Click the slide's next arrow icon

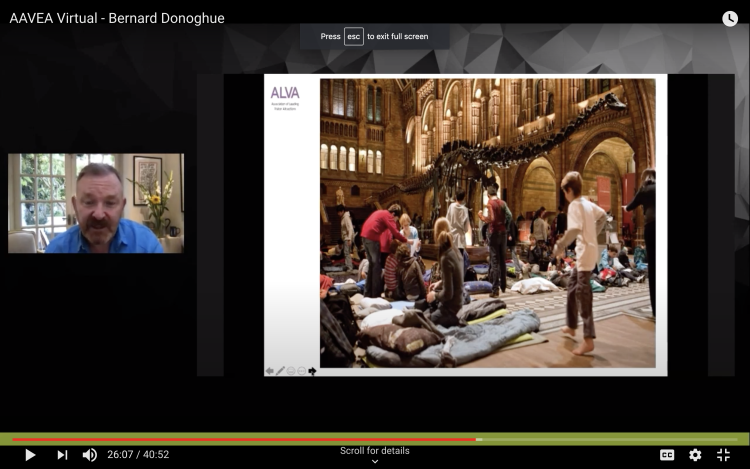[312, 371]
